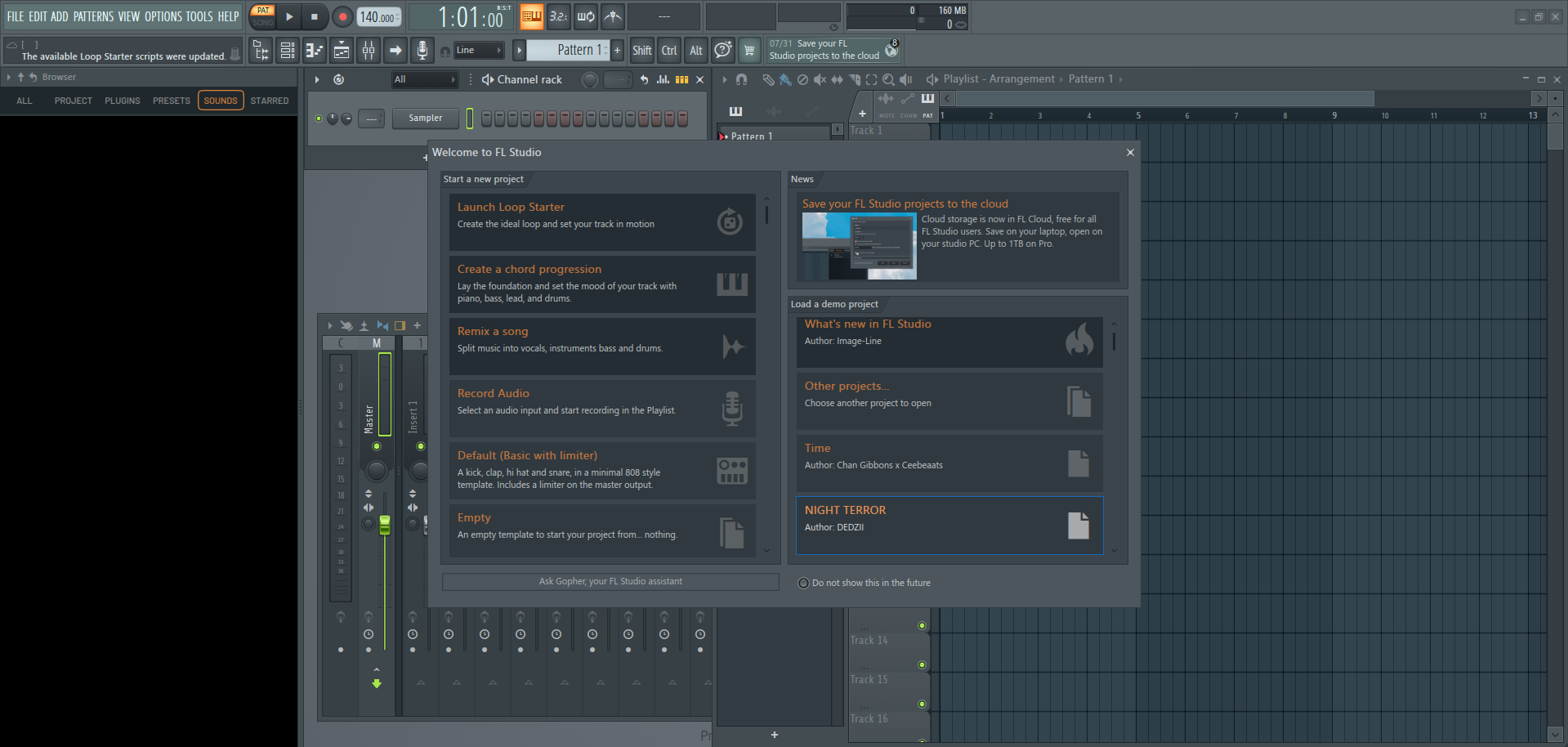Toggle the typing keyboard to piano button
The height and width of the screenshot is (747, 1568).
point(532,16)
